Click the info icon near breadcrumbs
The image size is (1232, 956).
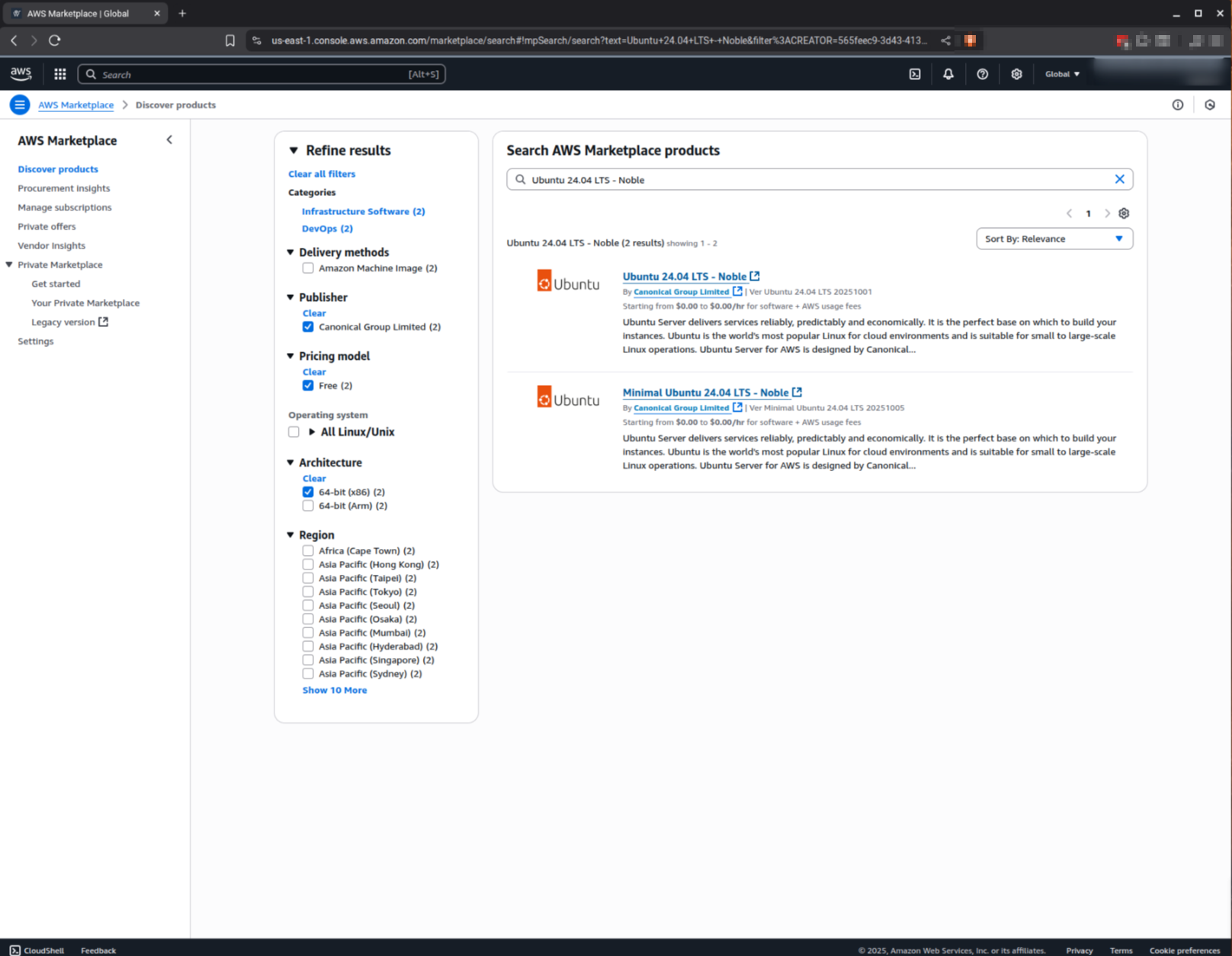(1178, 105)
